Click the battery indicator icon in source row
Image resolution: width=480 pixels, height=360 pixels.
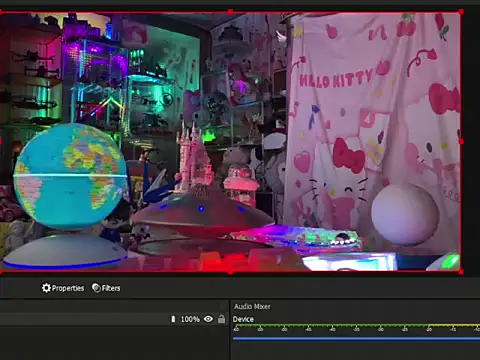(x=173, y=319)
